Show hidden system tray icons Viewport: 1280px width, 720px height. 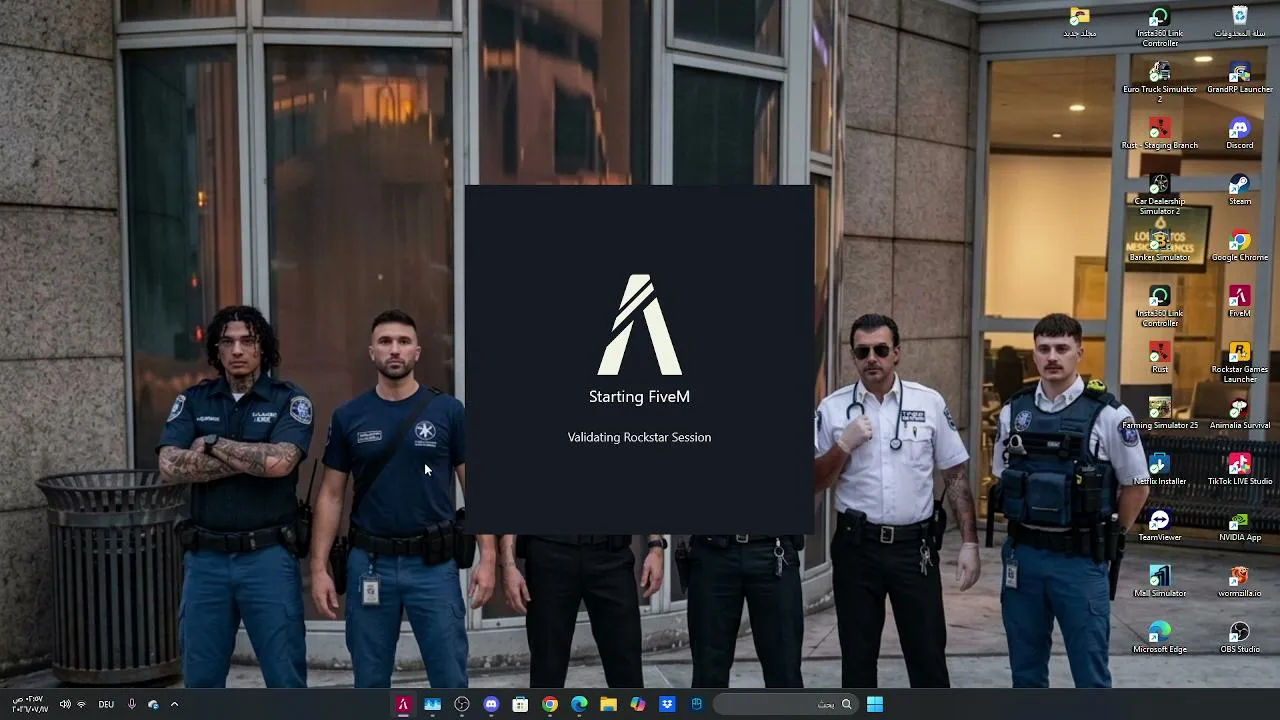pos(174,704)
